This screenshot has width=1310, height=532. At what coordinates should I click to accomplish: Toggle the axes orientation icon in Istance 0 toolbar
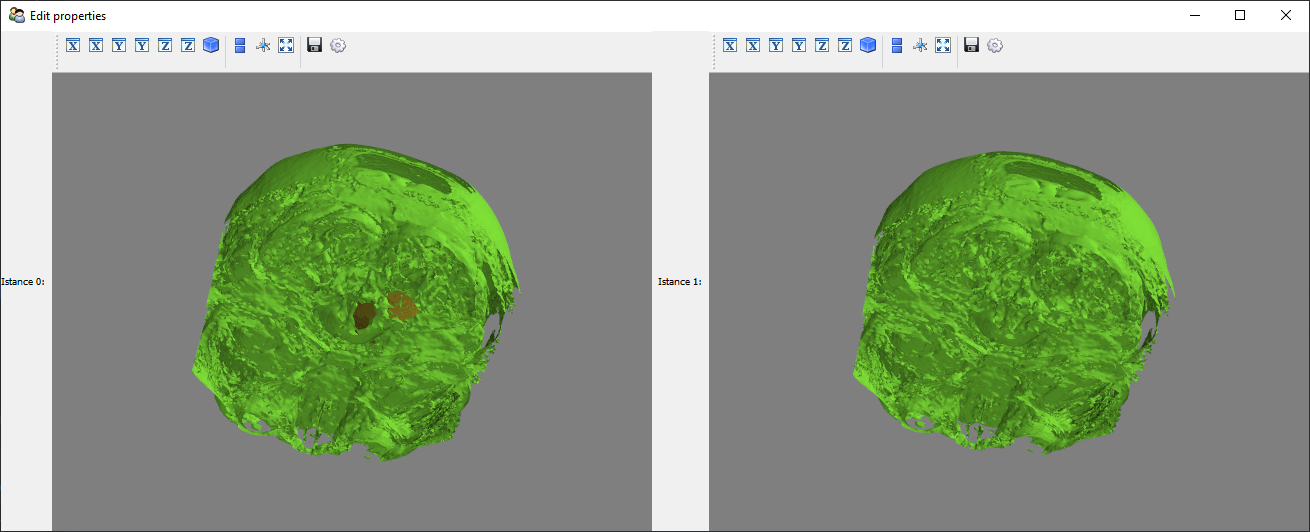(x=263, y=45)
